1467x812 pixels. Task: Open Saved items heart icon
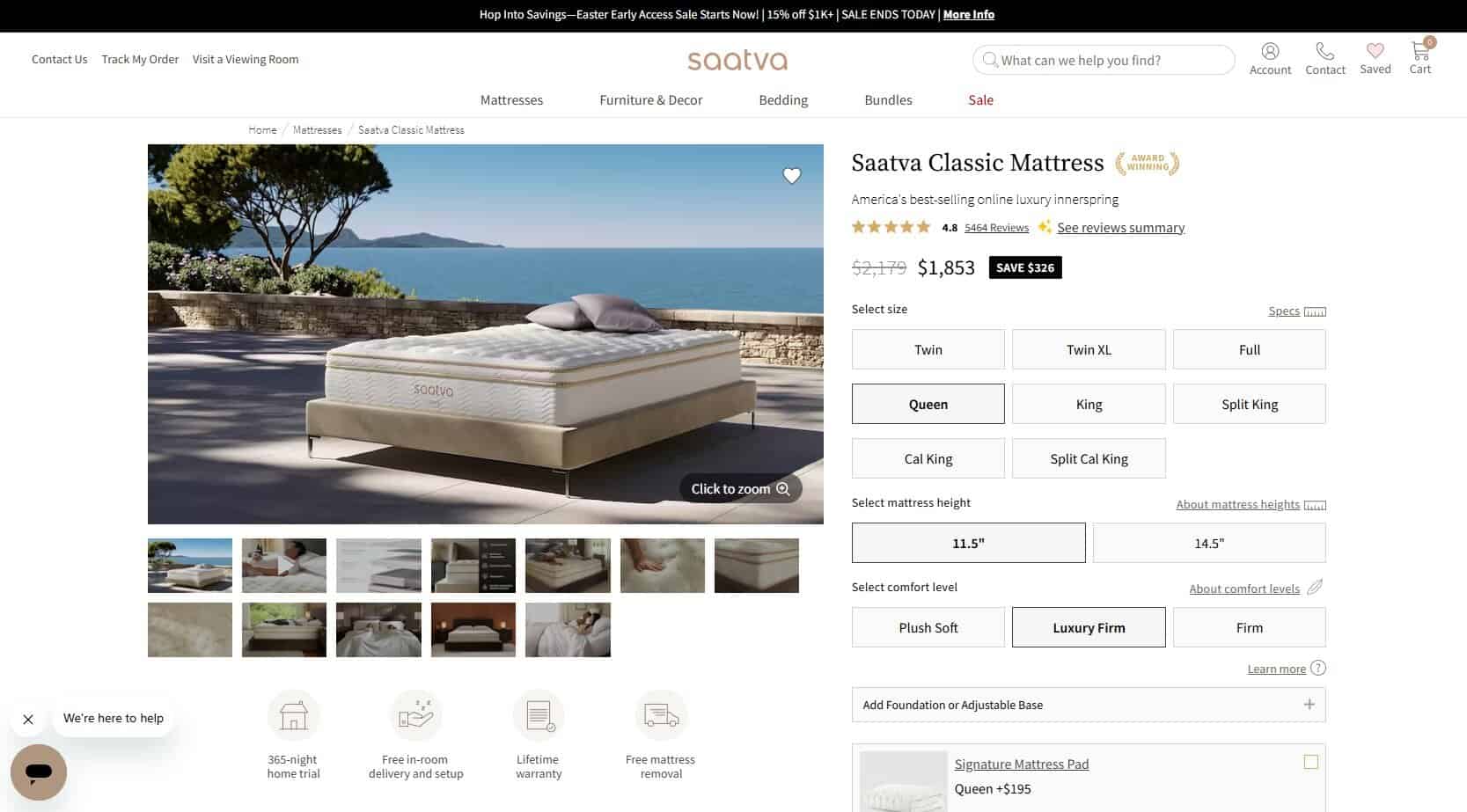1375,51
